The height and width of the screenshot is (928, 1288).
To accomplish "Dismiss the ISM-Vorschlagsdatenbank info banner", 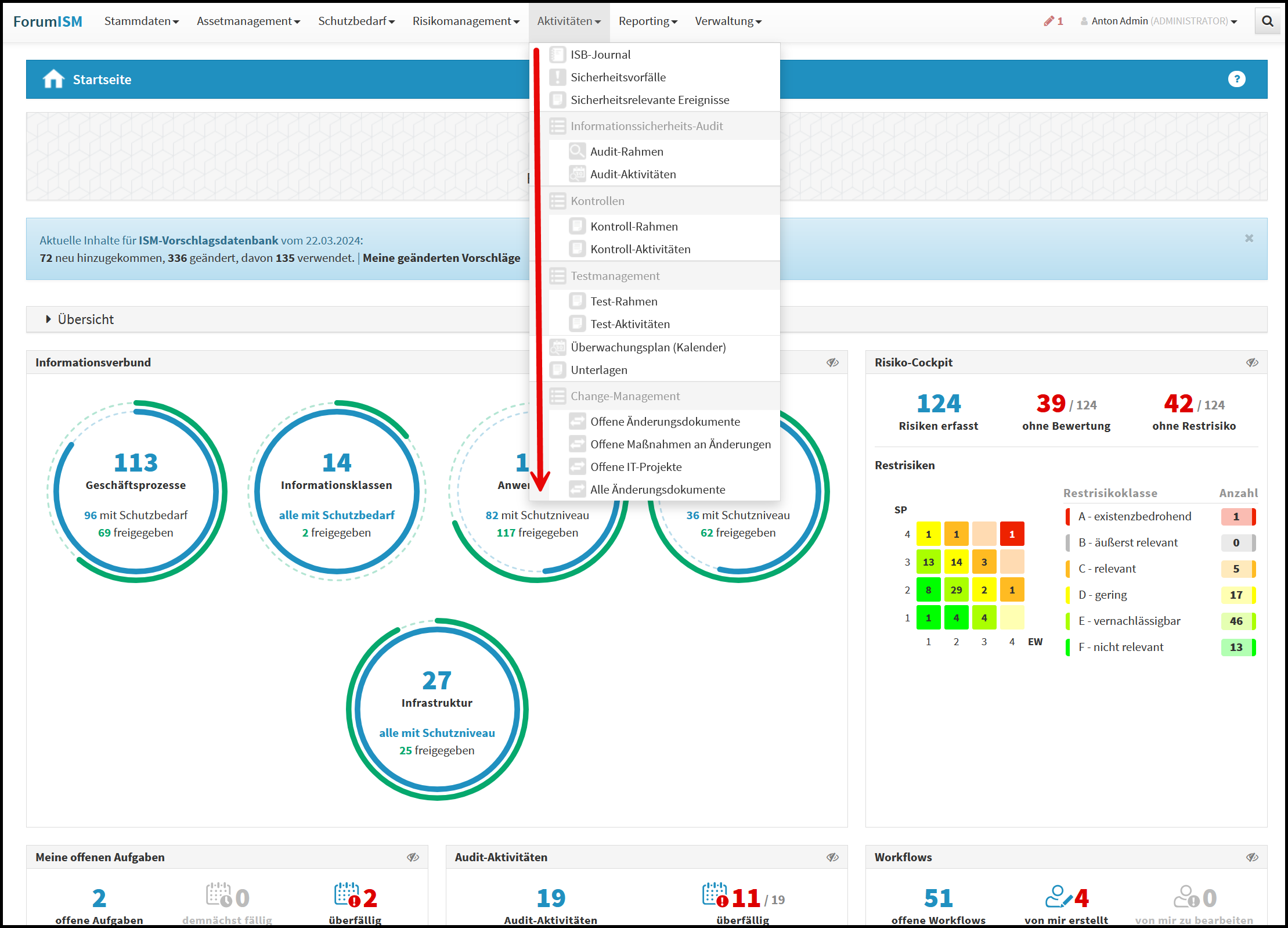I will coord(1249,239).
